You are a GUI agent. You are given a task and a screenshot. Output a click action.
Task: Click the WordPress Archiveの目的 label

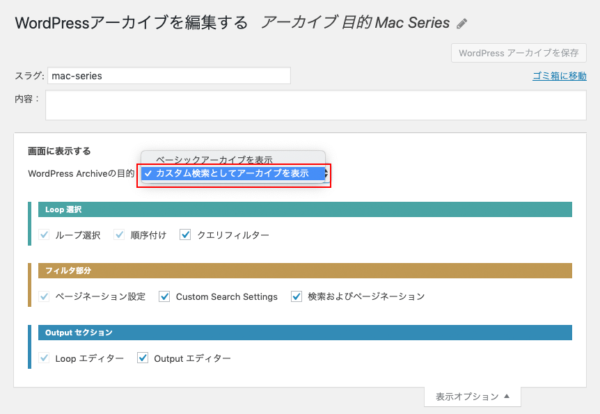click(x=81, y=174)
